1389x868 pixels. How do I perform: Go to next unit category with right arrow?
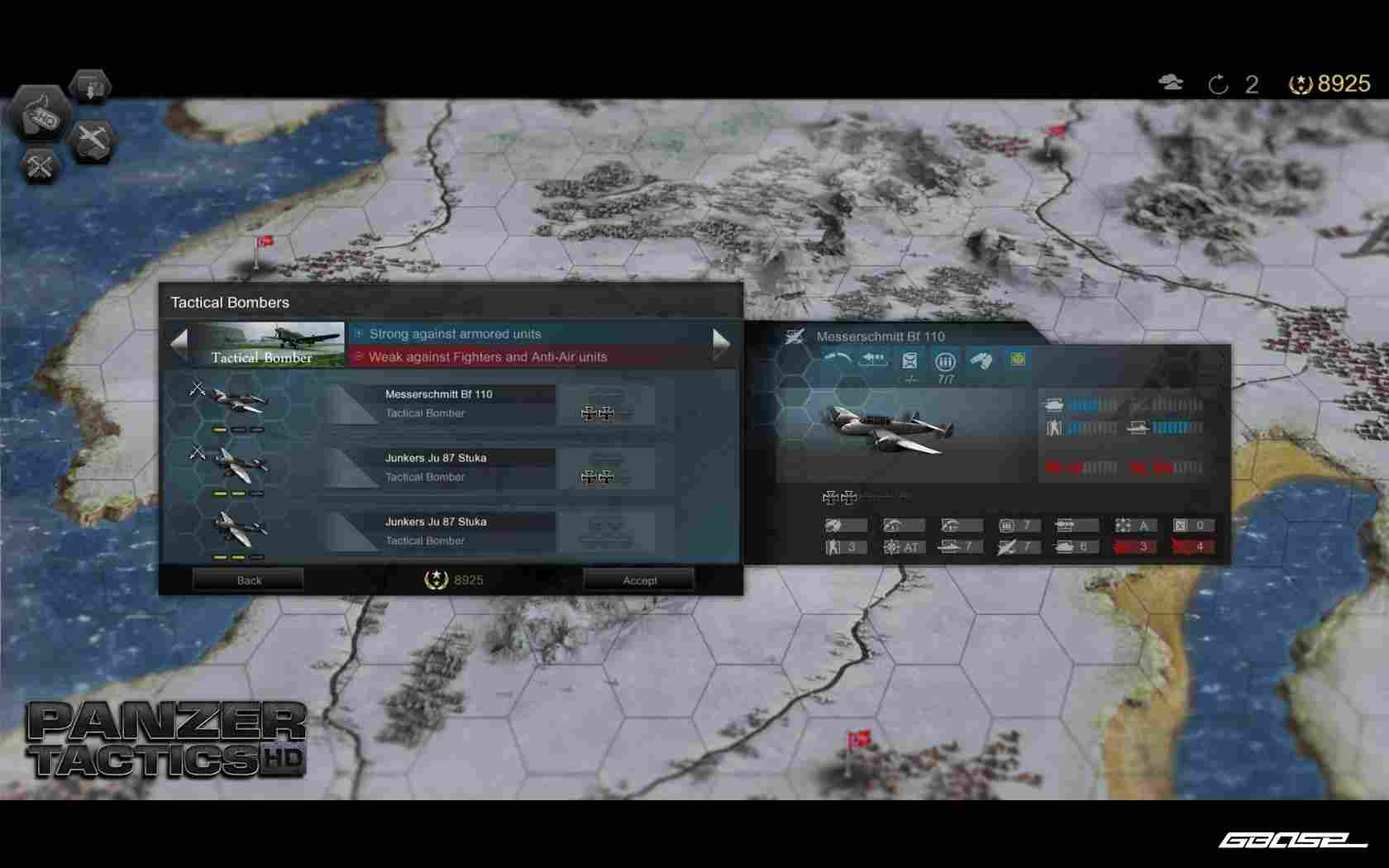(721, 344)
